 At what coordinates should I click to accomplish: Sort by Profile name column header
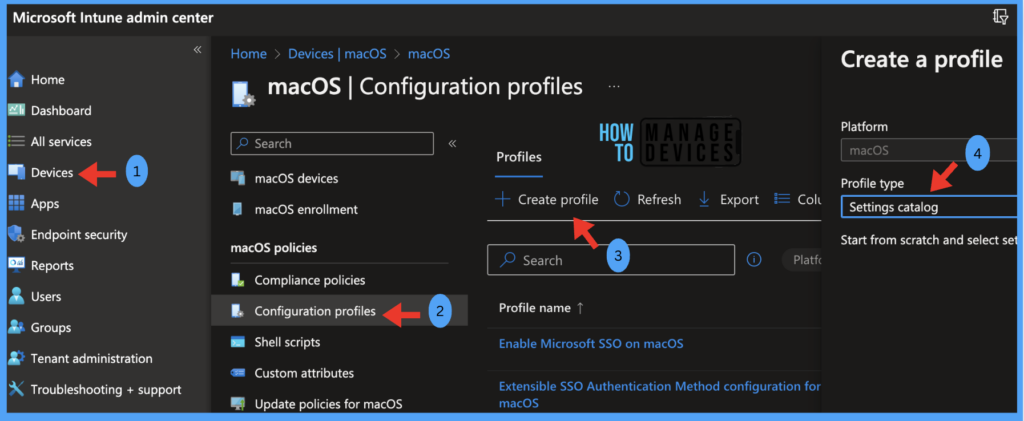541,307
